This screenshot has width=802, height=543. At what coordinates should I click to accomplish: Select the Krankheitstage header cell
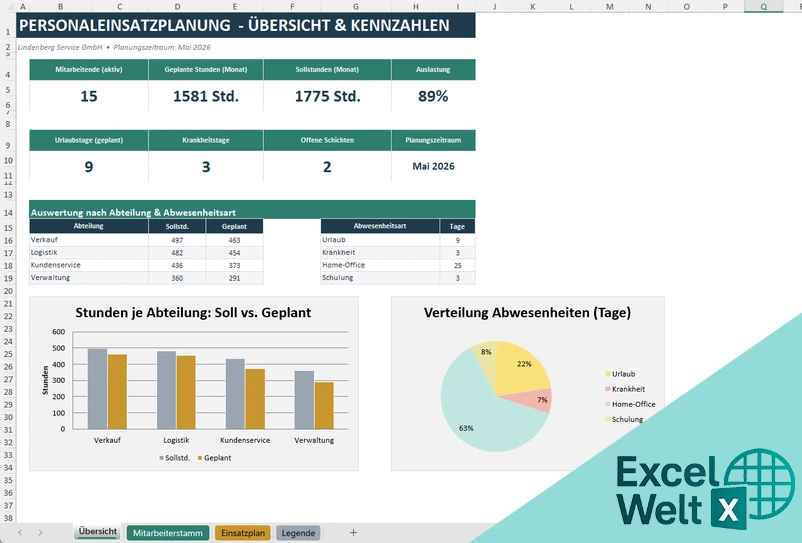click(x=206, y=140)
